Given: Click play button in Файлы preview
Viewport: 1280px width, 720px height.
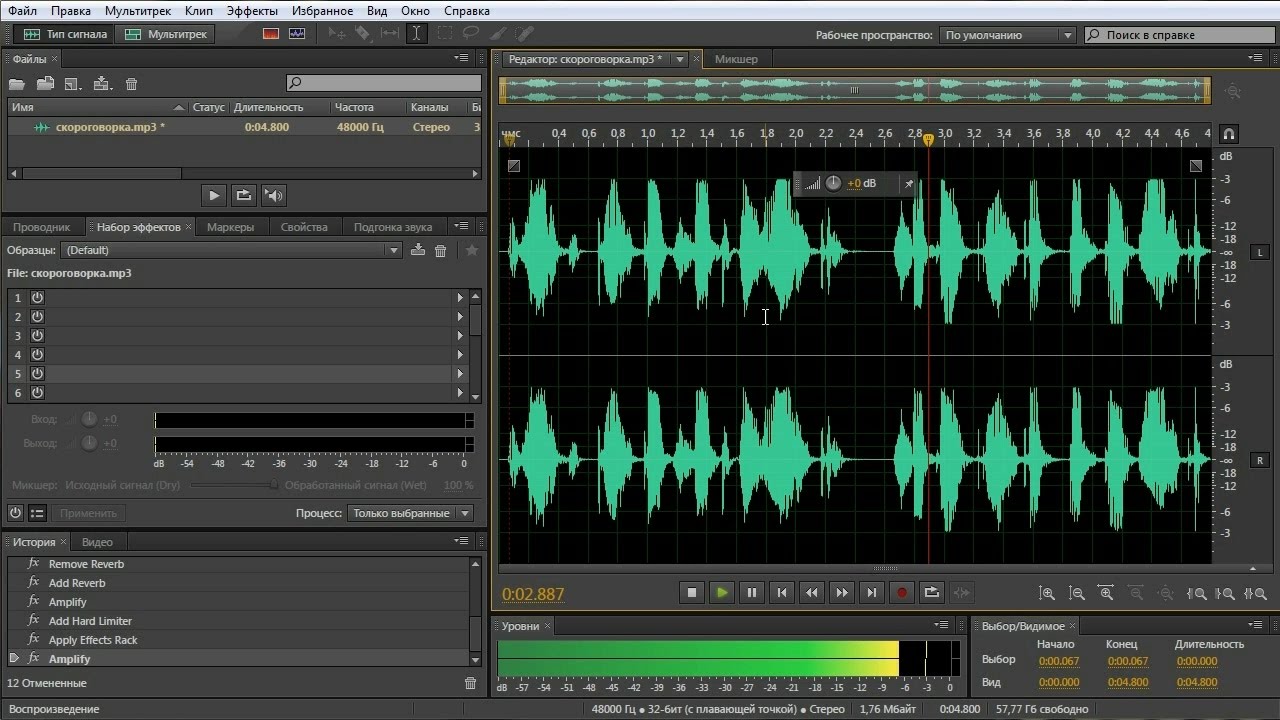Looking at the screenshot, I should click(214, 195).
